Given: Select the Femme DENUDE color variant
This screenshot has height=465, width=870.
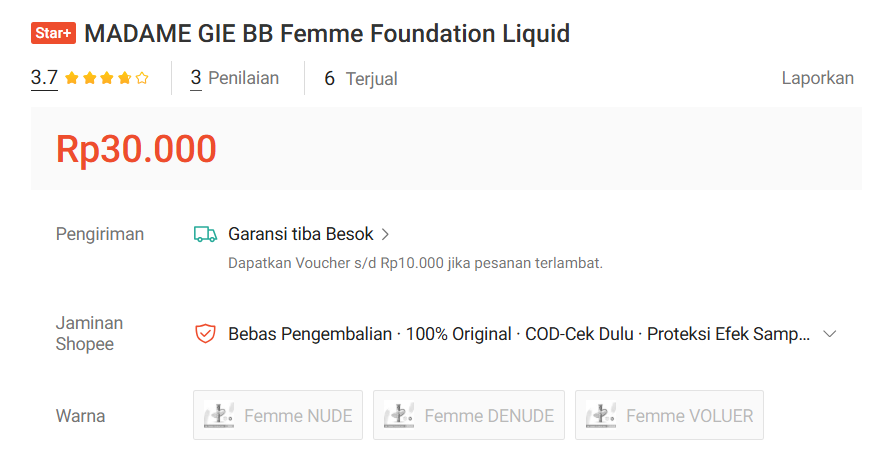Looking at the screenshot, I should pos(469,415).
